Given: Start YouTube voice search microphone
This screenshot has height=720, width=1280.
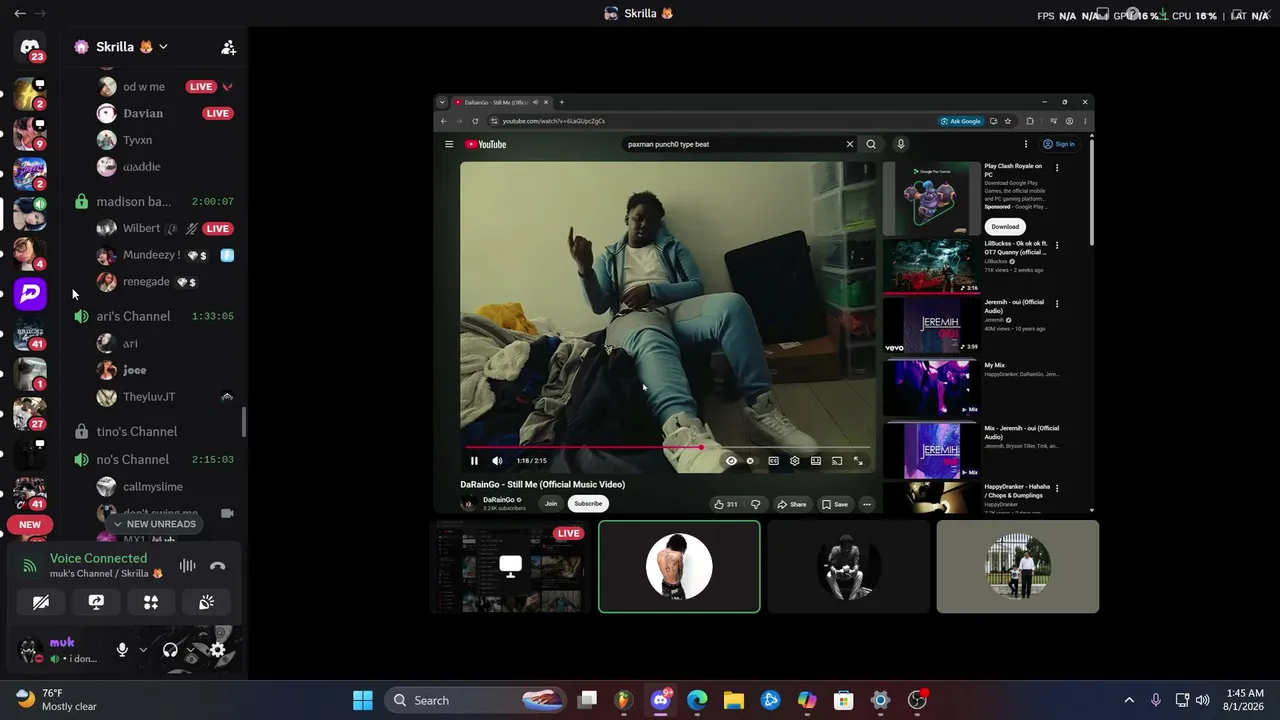Looking at the screenshot, I should (x=900, y=144).
